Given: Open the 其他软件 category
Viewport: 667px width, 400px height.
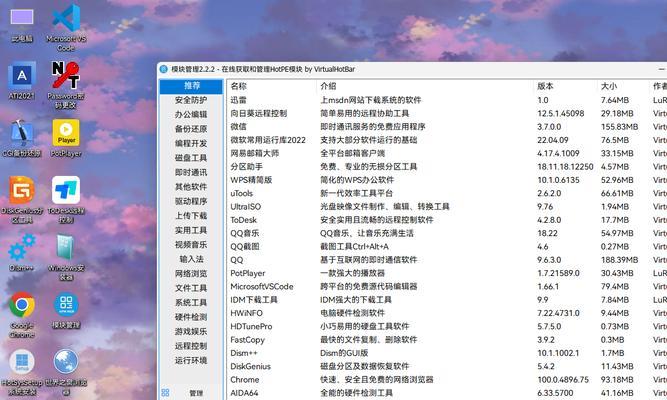Looking at the screenshot, I should 191,187.
